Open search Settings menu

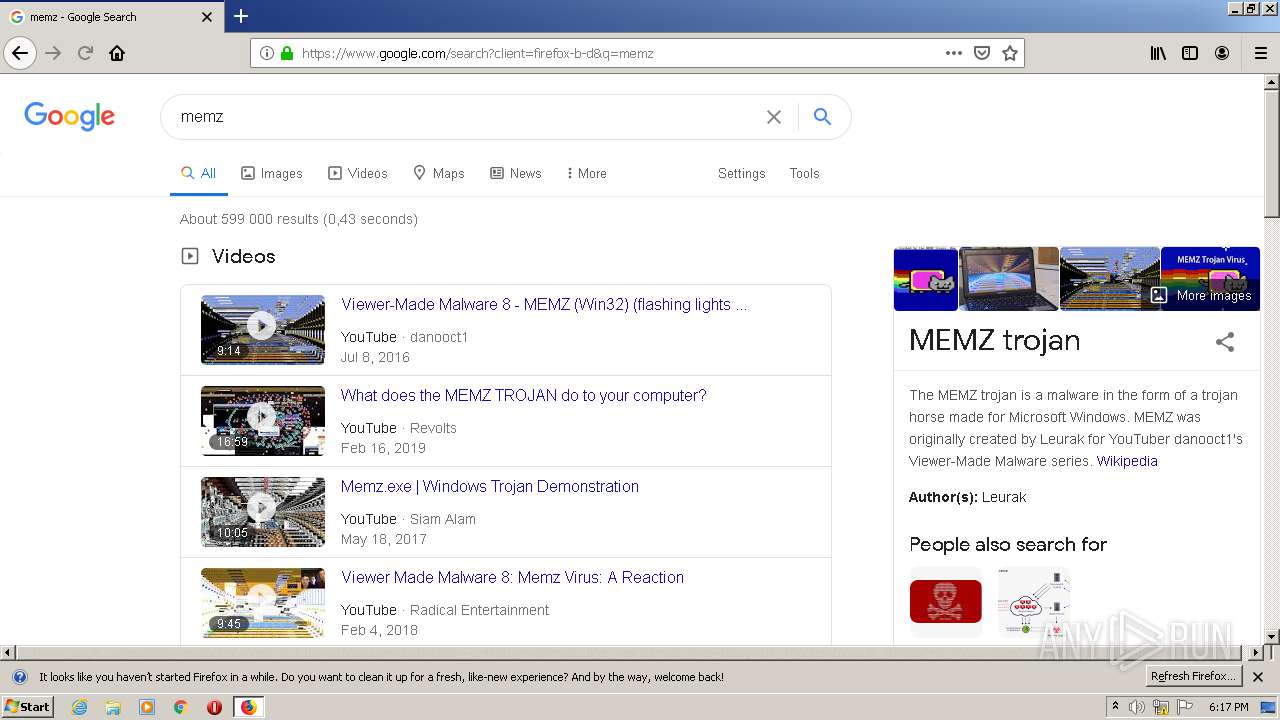click(741, 173)
